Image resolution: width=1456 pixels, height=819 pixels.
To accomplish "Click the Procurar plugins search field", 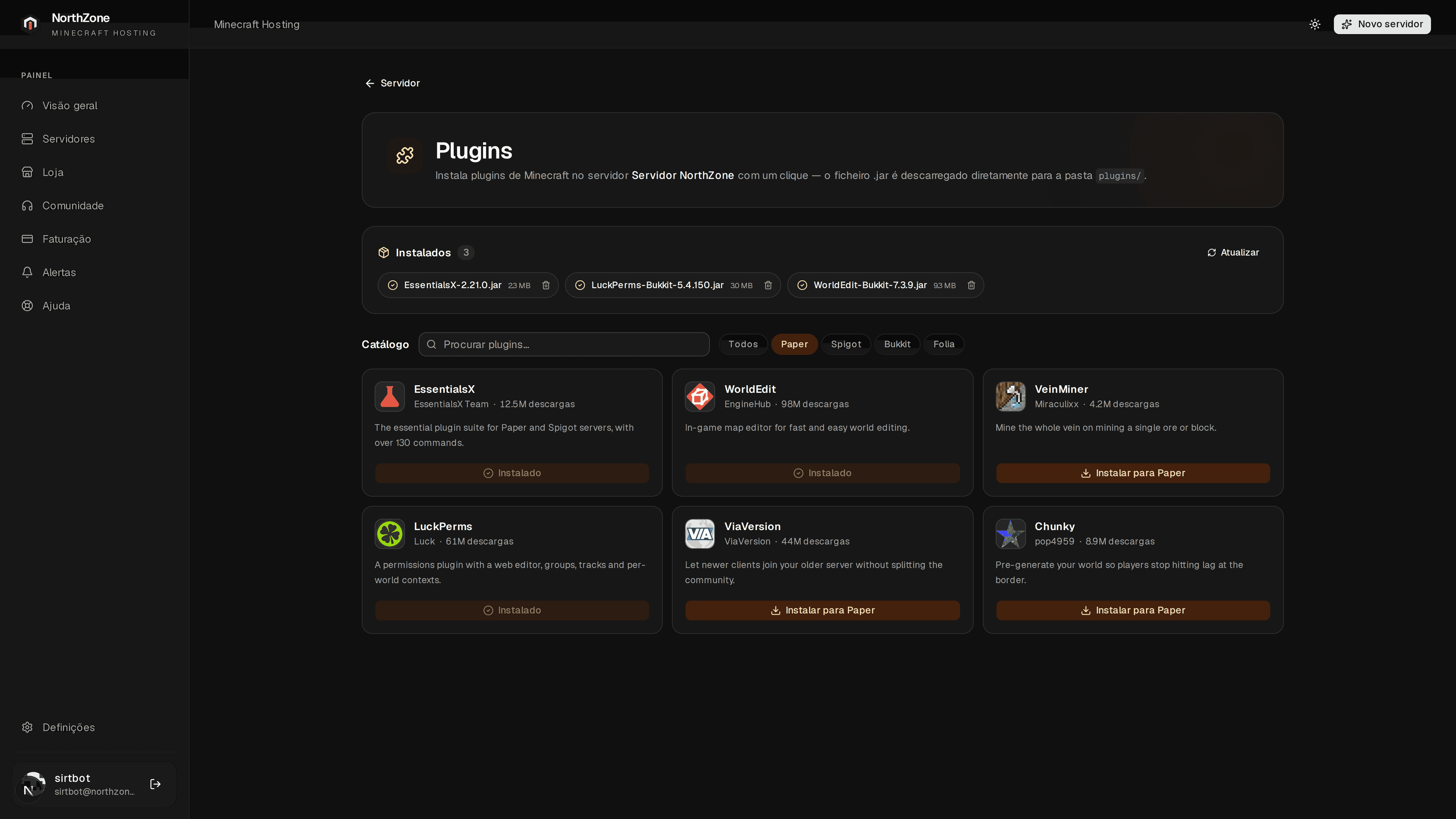I will coord(563,344).
